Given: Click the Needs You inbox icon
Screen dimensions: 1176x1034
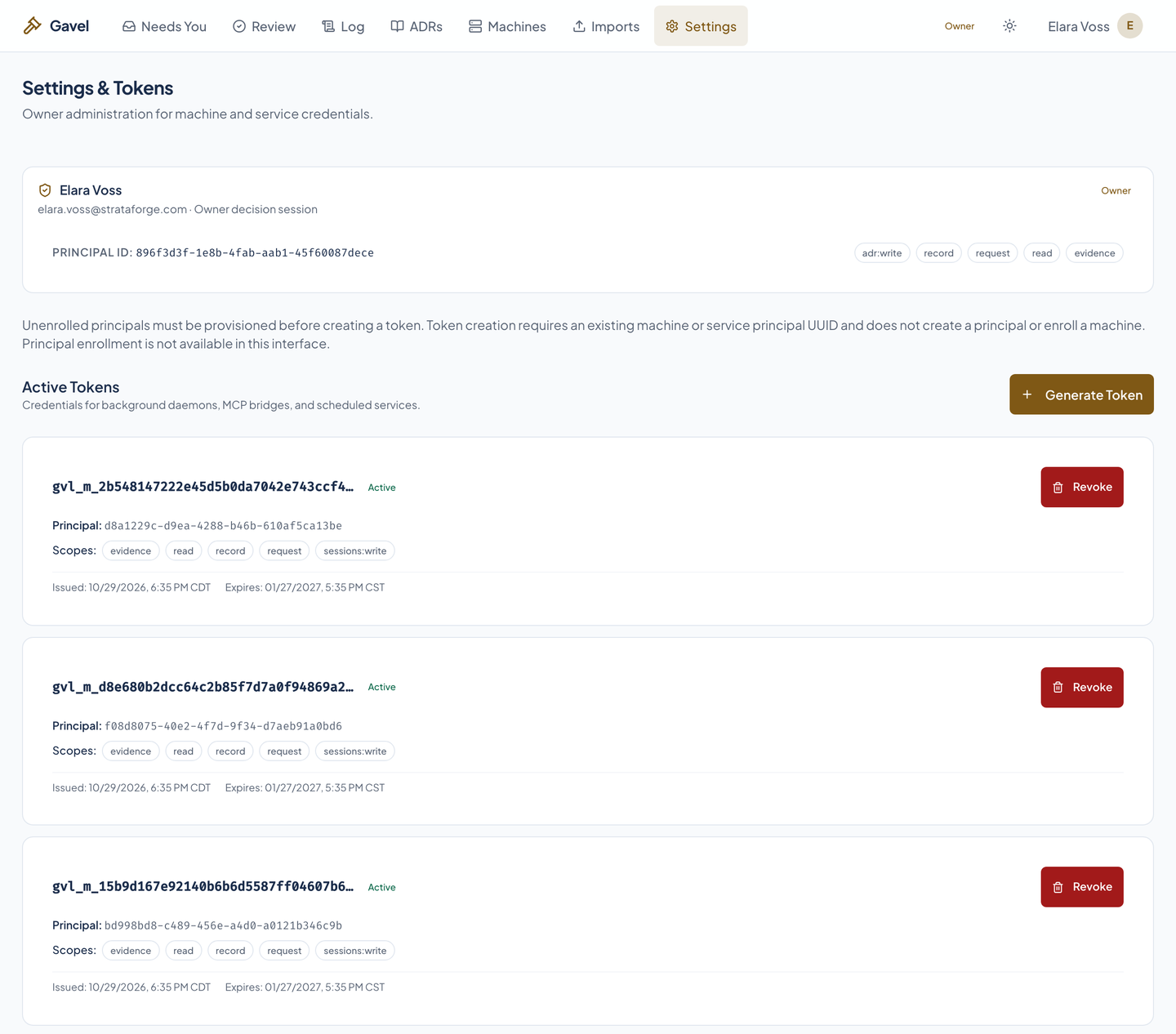Looking at the screenshot, I should (x=129, y=26).
